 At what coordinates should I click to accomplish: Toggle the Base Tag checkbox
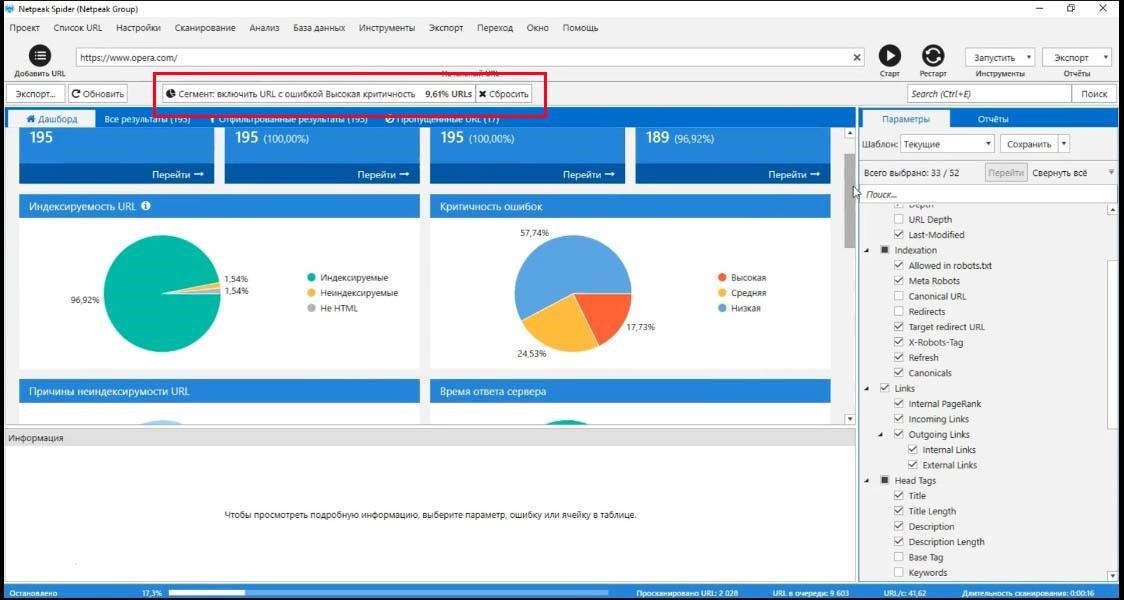tap(899, 557)
